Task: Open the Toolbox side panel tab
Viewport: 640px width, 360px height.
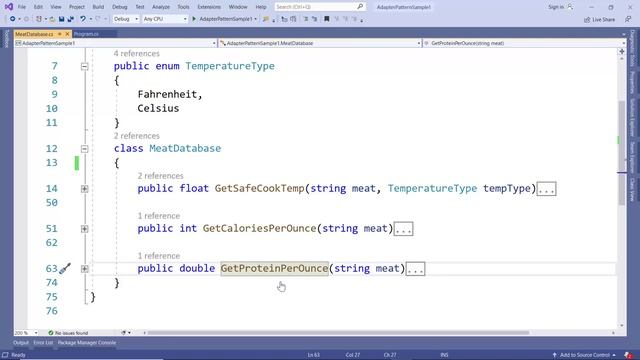Action: coord(7,39)
